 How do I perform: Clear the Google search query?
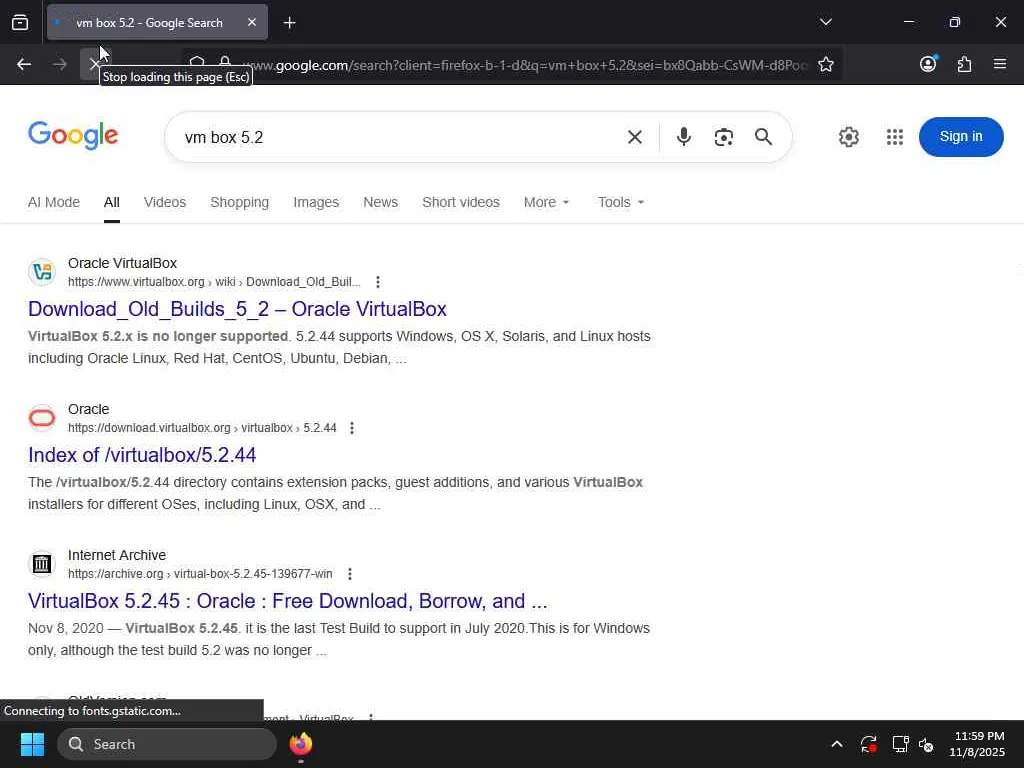[x=634, y=137]
